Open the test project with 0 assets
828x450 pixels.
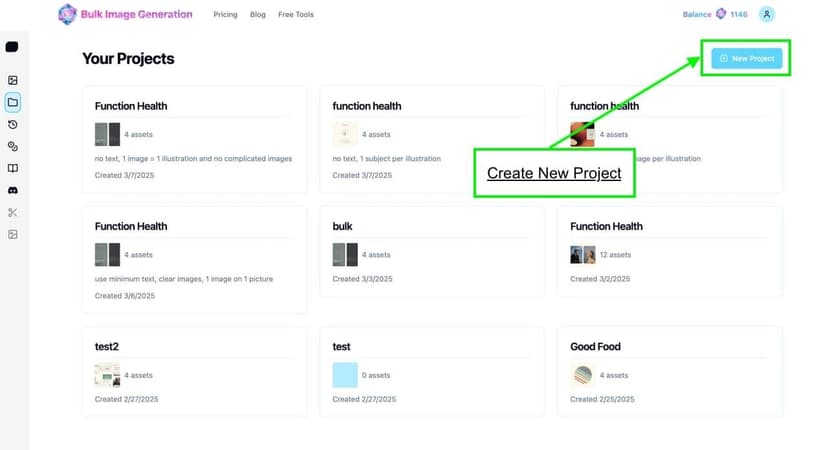pos(432,372)
